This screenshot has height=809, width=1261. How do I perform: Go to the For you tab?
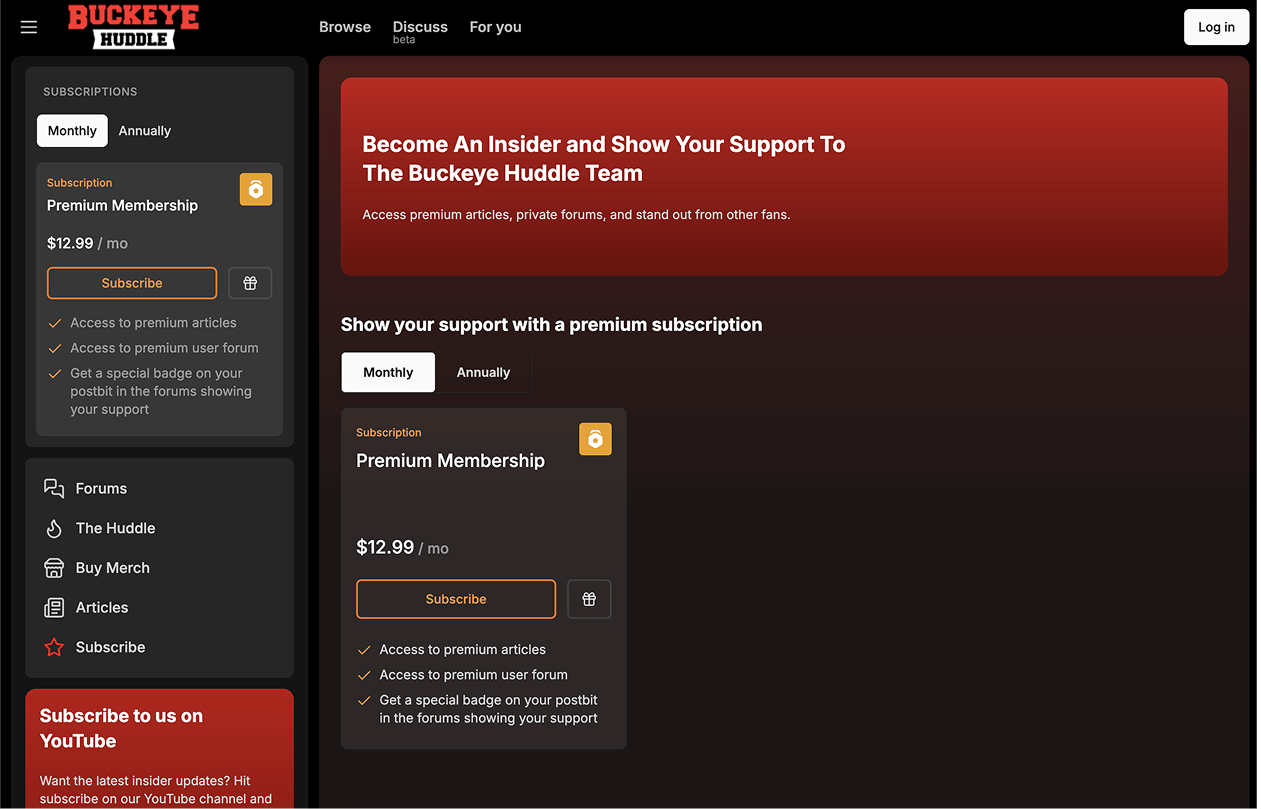[495, 27]
